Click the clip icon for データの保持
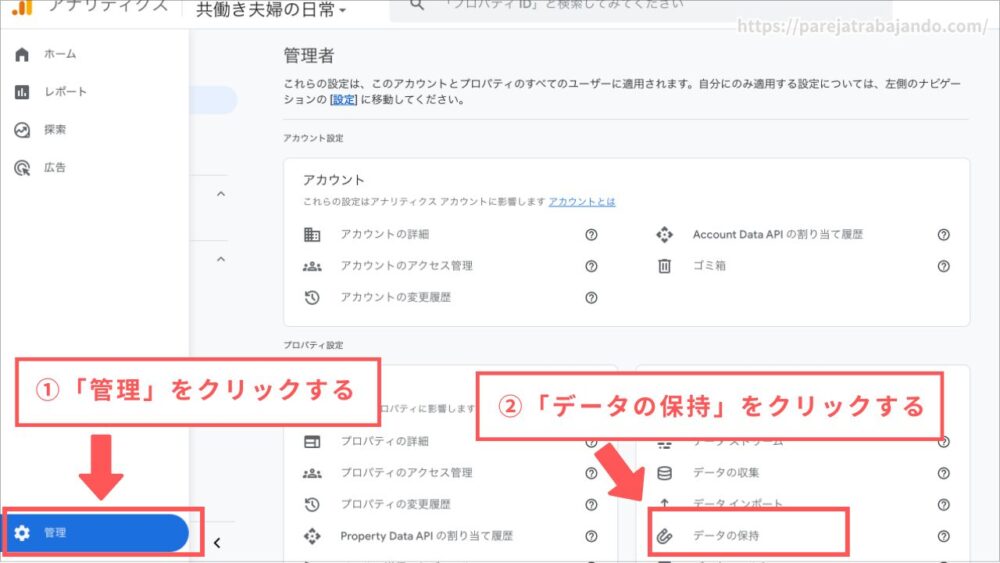 tap(665, 536)
